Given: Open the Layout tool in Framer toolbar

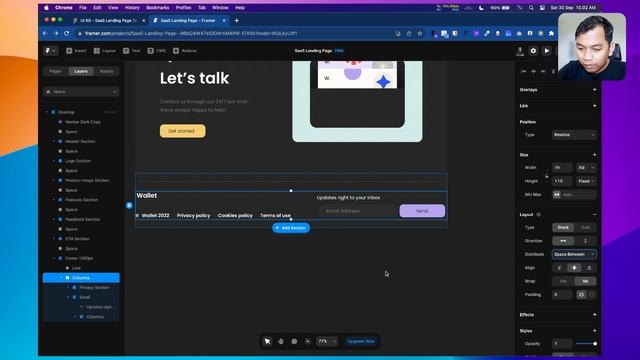Looking at the screenshot, I should pos(105,51).
